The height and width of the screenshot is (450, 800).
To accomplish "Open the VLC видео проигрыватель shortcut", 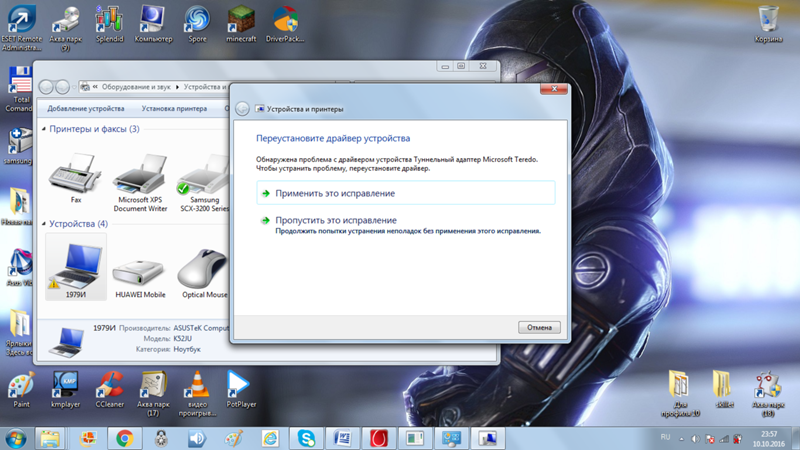I will [x=197, y=394].
